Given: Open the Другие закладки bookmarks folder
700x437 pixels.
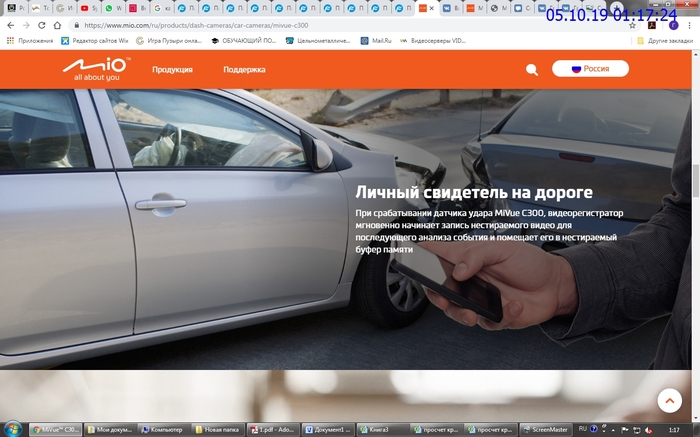Looking at the screenshot, I should [665, 41].
